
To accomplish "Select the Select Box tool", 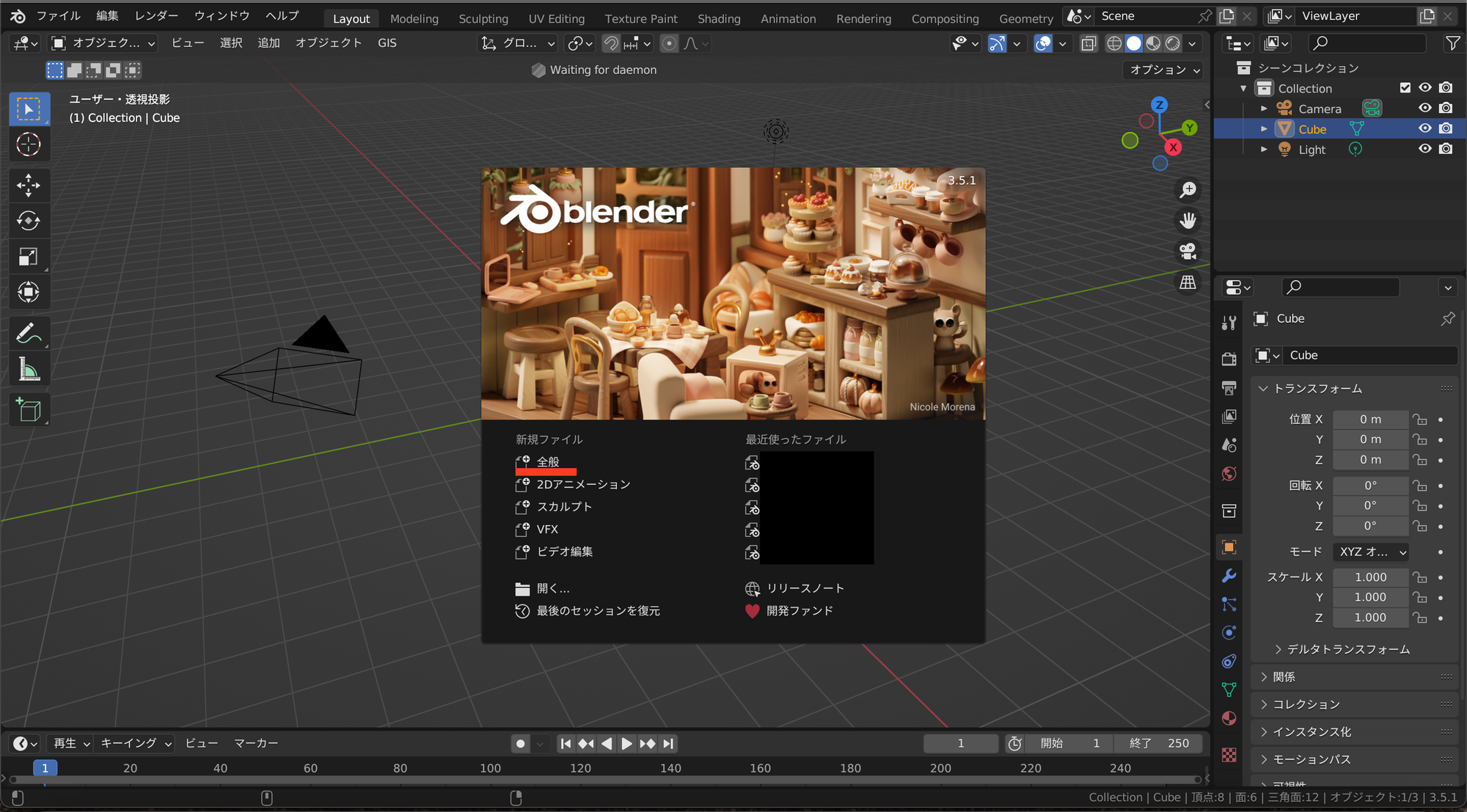I will click(29, 109).
